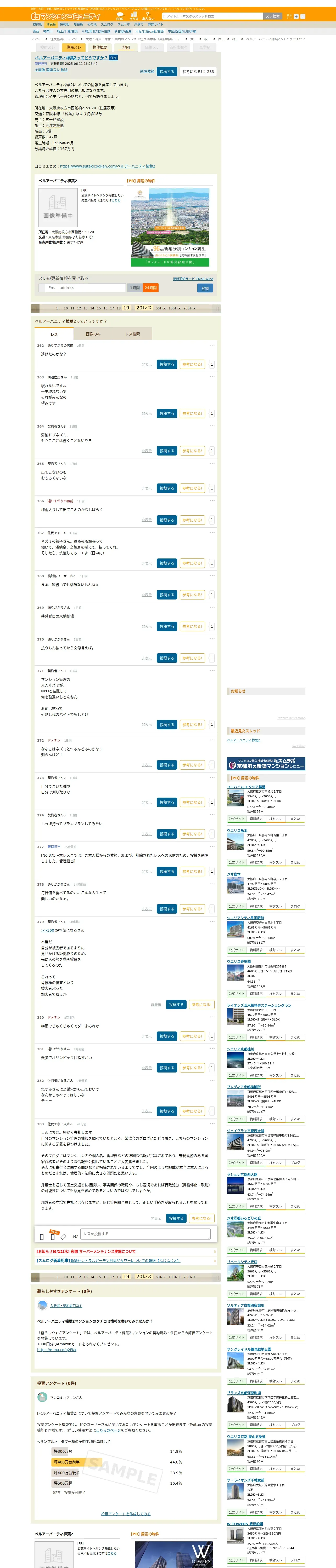Viewport: 336px width, 1568px height.
Task: Select 20レス per page in upper pagination
Action: [144, 308]
